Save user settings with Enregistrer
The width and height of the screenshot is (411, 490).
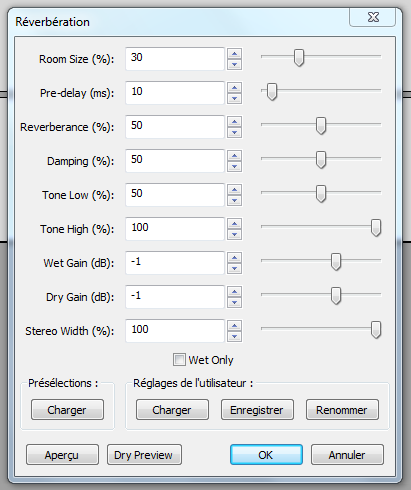click(257, 410)
